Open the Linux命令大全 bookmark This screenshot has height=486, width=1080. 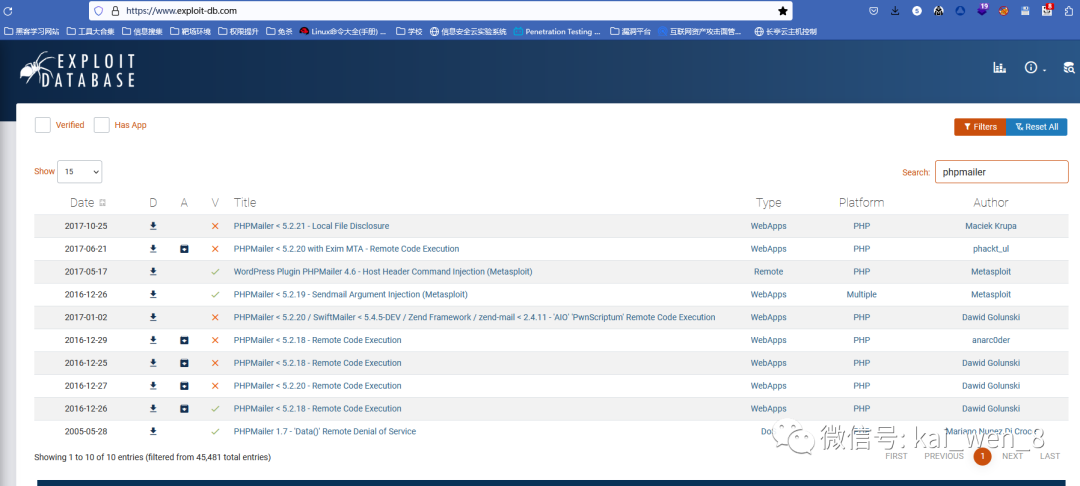(x=343, y=32)
